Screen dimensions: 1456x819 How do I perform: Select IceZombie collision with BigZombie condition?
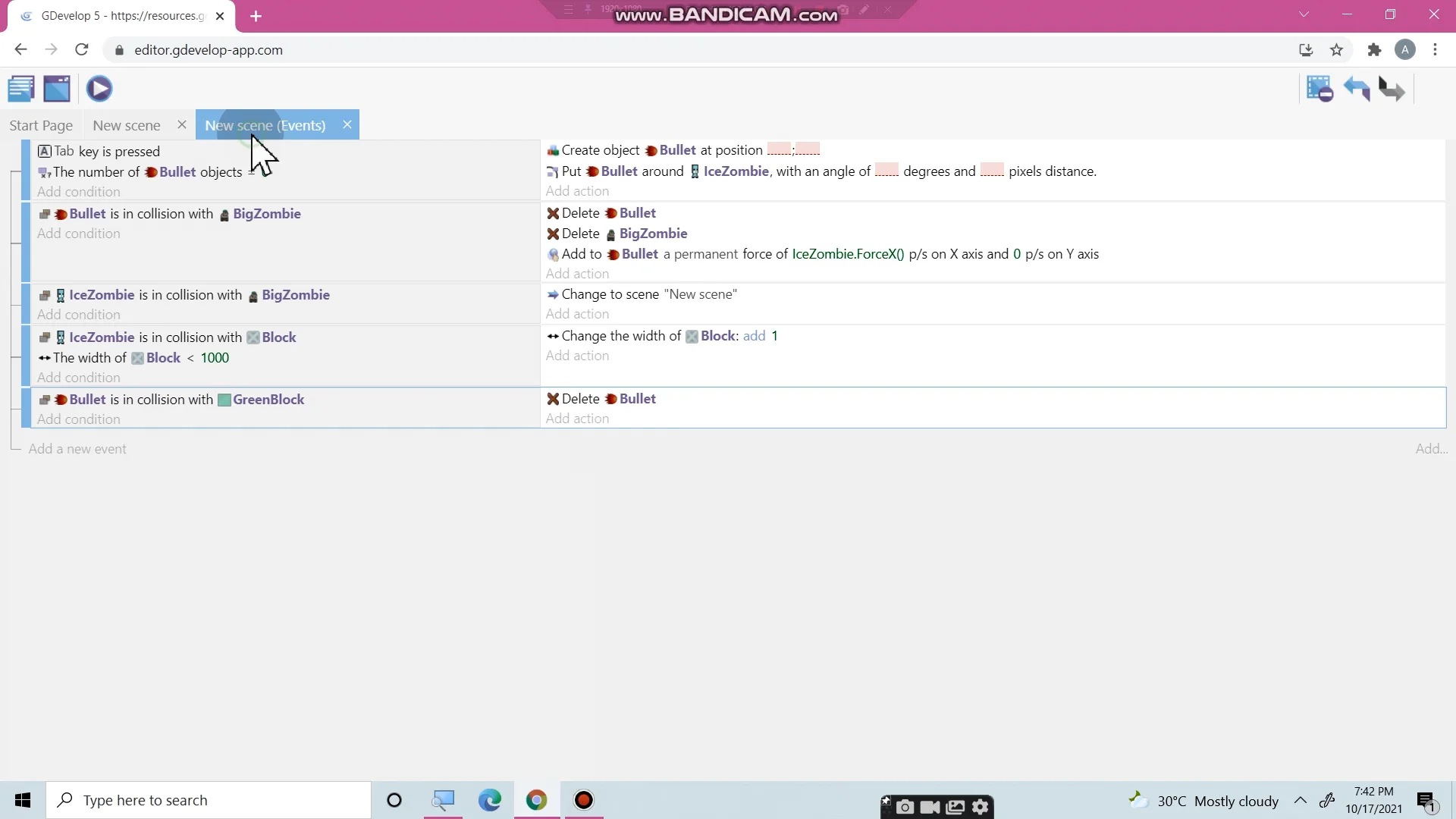coord(184,295)
